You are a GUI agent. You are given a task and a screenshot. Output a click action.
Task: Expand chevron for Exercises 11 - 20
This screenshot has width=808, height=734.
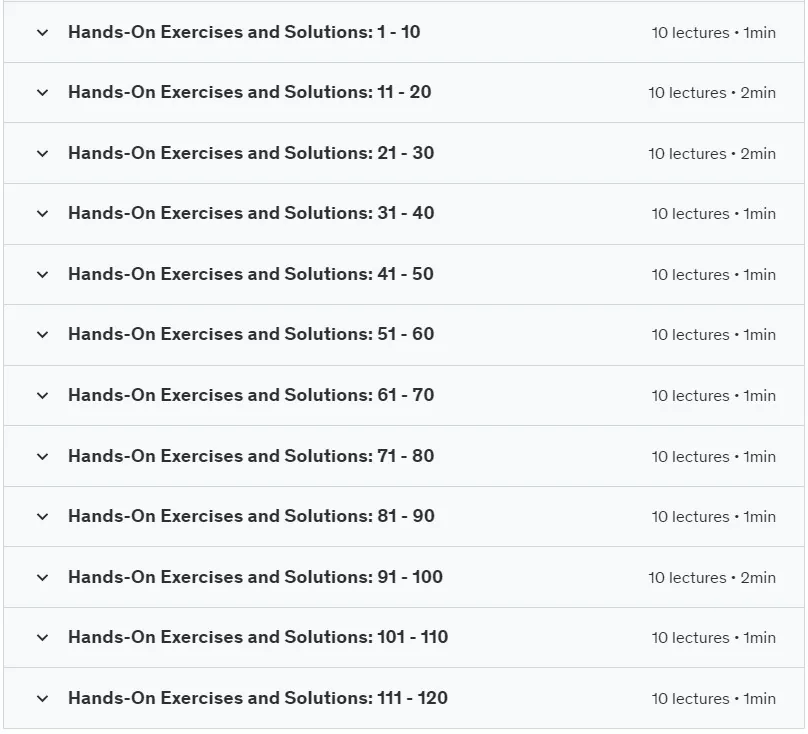click(x=43, y=93)
